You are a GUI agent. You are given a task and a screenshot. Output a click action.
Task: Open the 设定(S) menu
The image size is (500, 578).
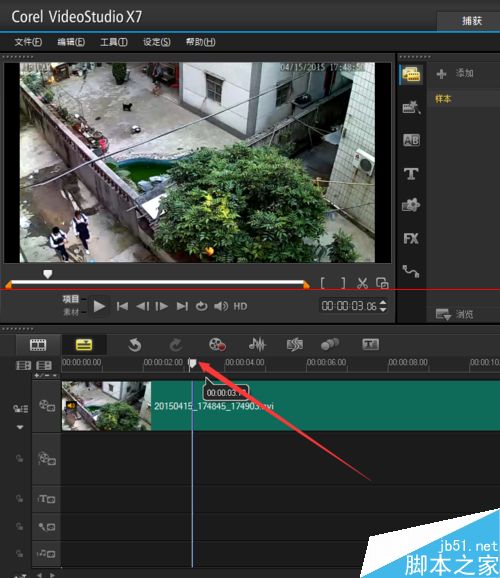click(x=157, y=42)
